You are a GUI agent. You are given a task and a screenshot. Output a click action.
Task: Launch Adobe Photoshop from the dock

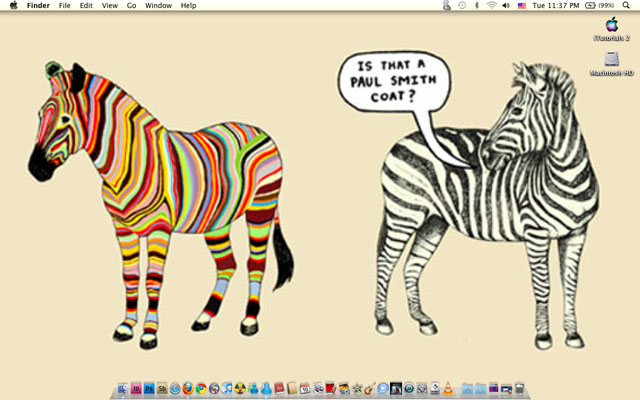point(149,389)
